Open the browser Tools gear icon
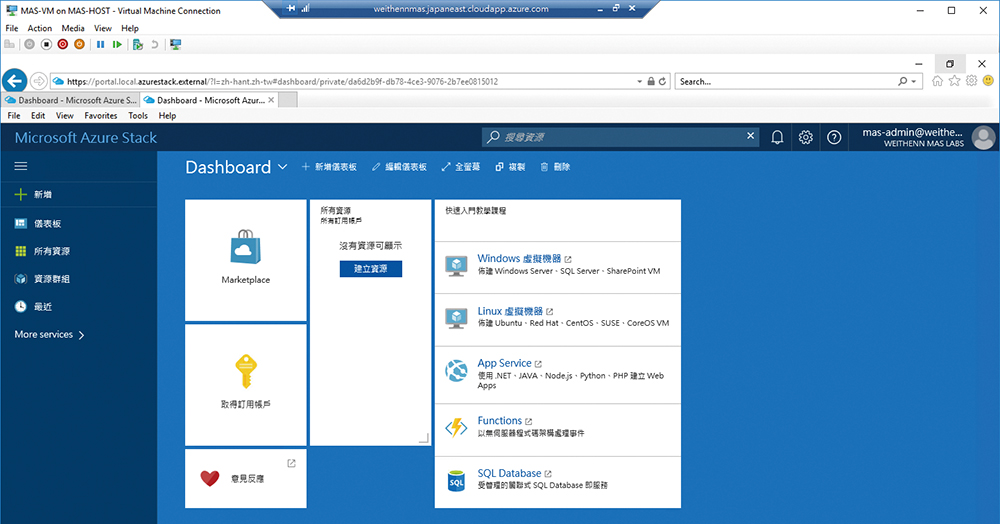This screenshot has width=1000, height=524. click(971, 81)
